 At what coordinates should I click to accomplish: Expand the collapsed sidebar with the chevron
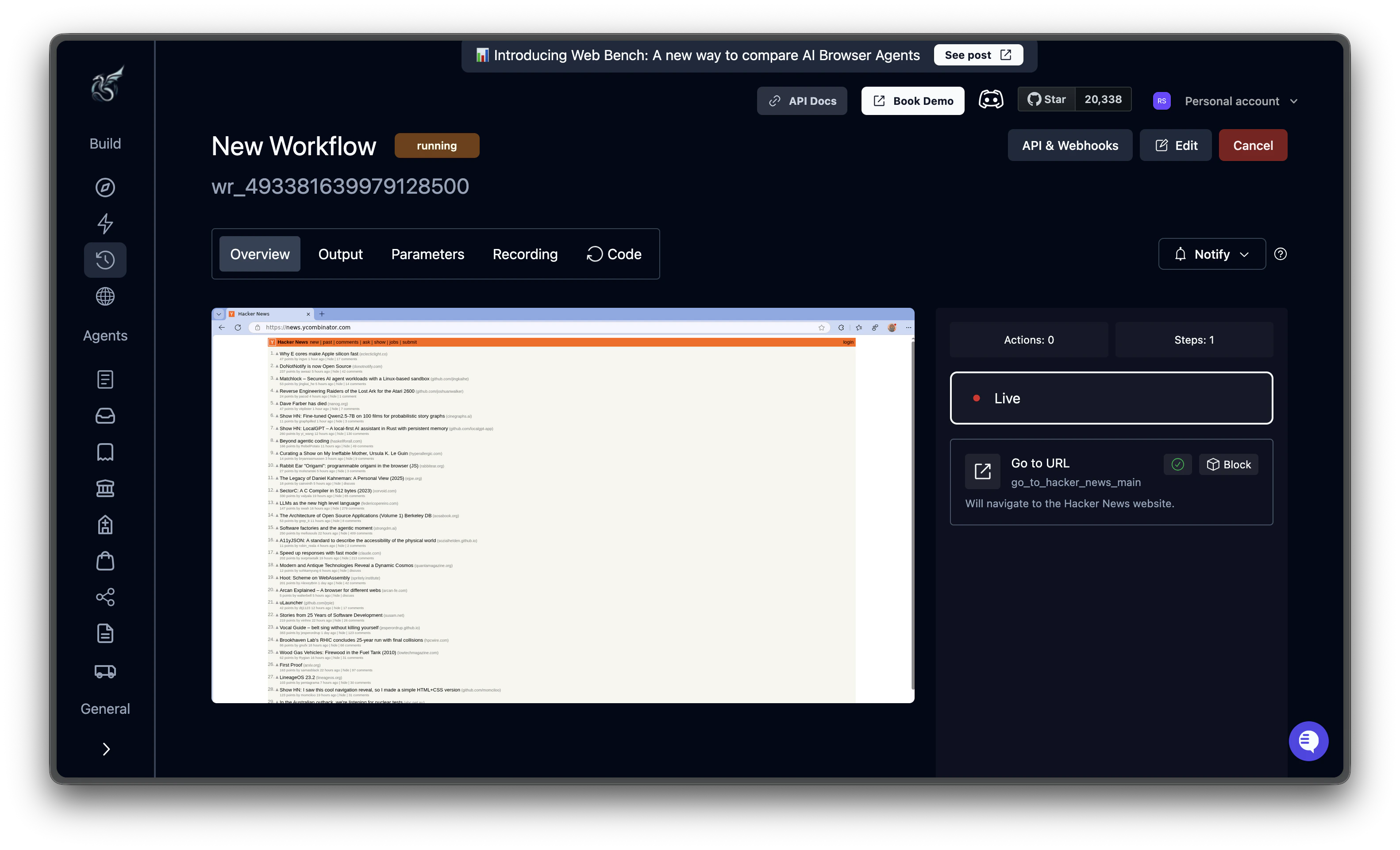pyautogui.click(x=105, y=749)
